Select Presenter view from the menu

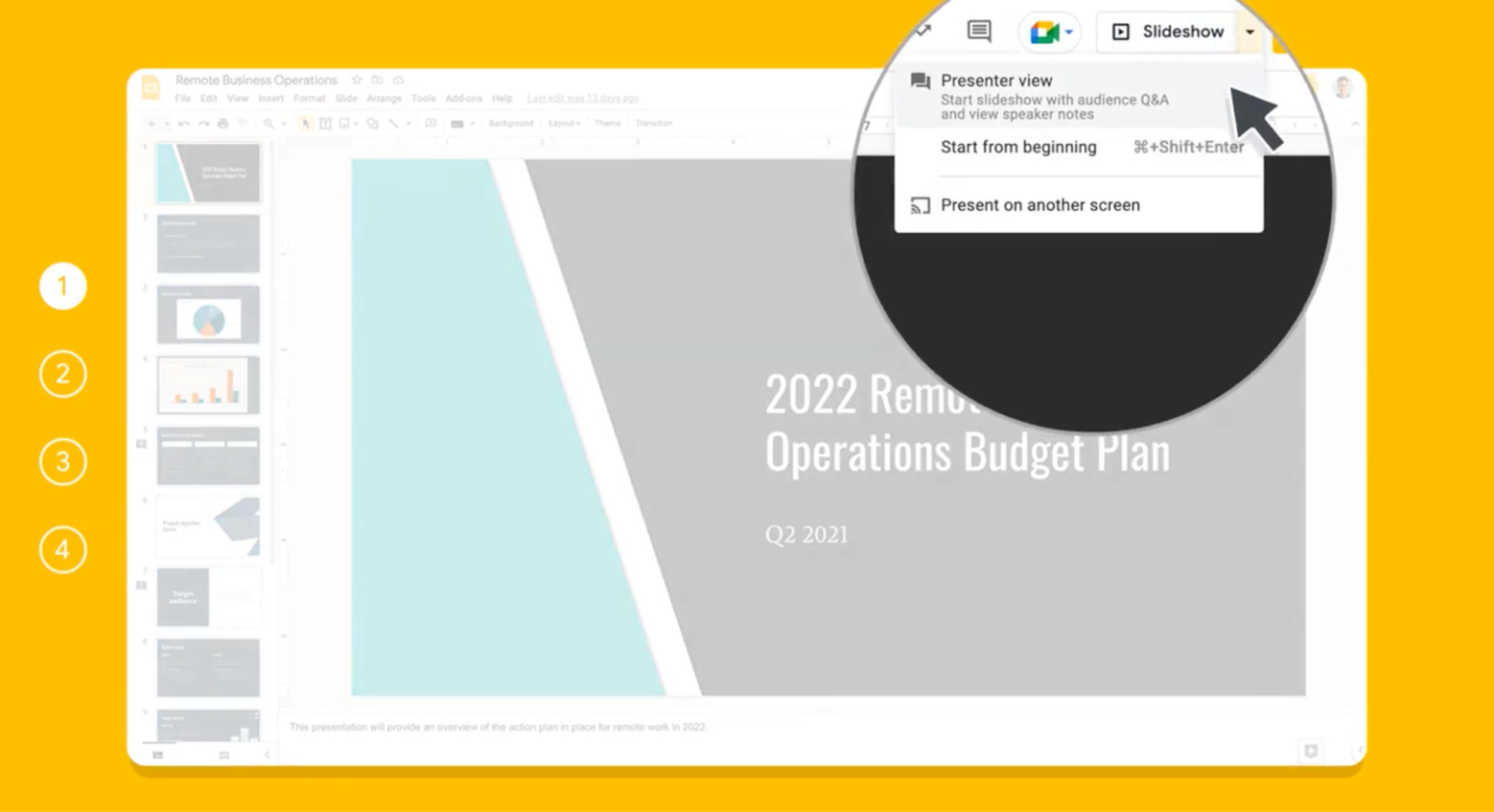tap(996, 81)
